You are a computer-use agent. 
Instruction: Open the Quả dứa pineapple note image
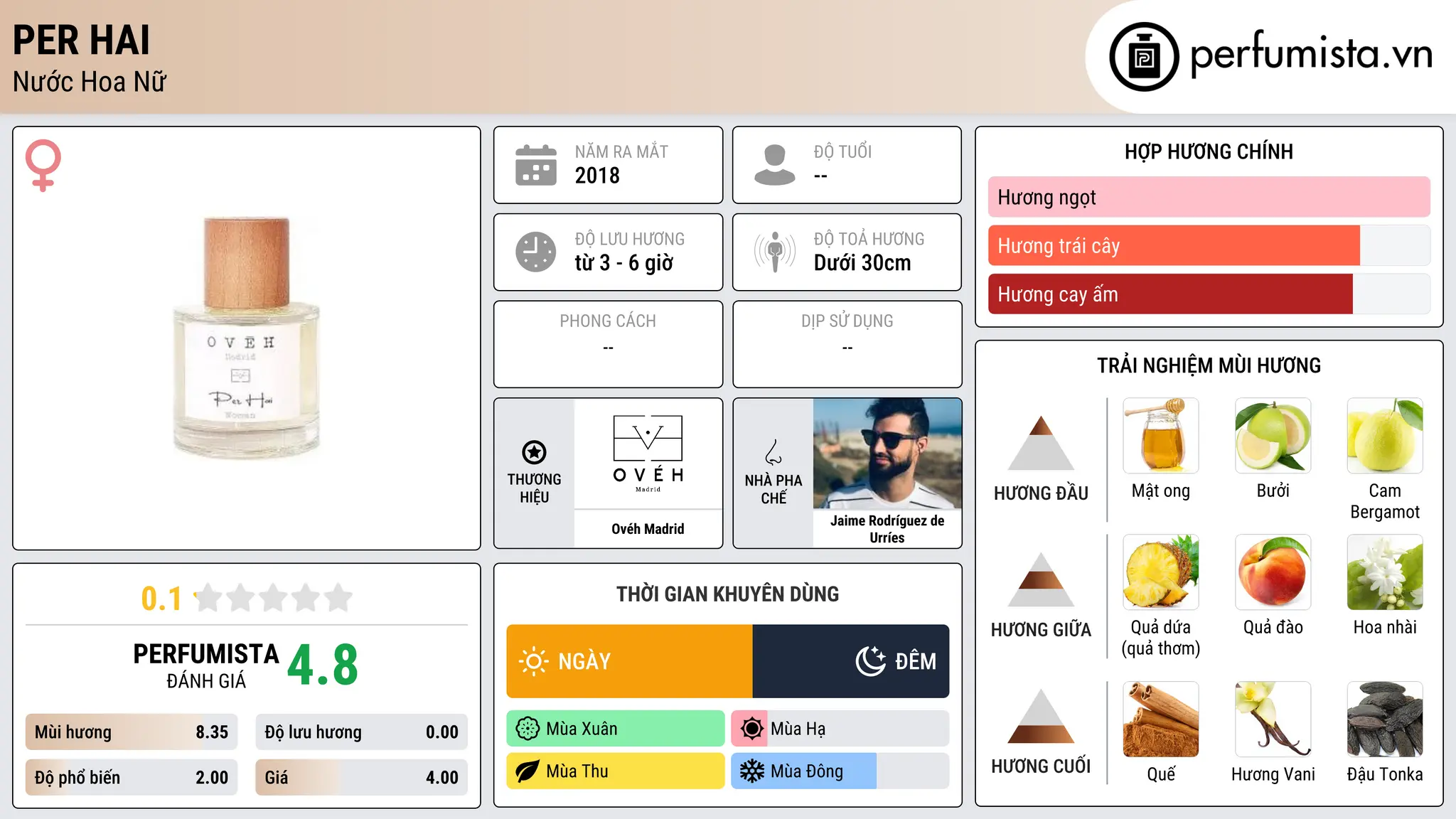(x=1161, y=572)
